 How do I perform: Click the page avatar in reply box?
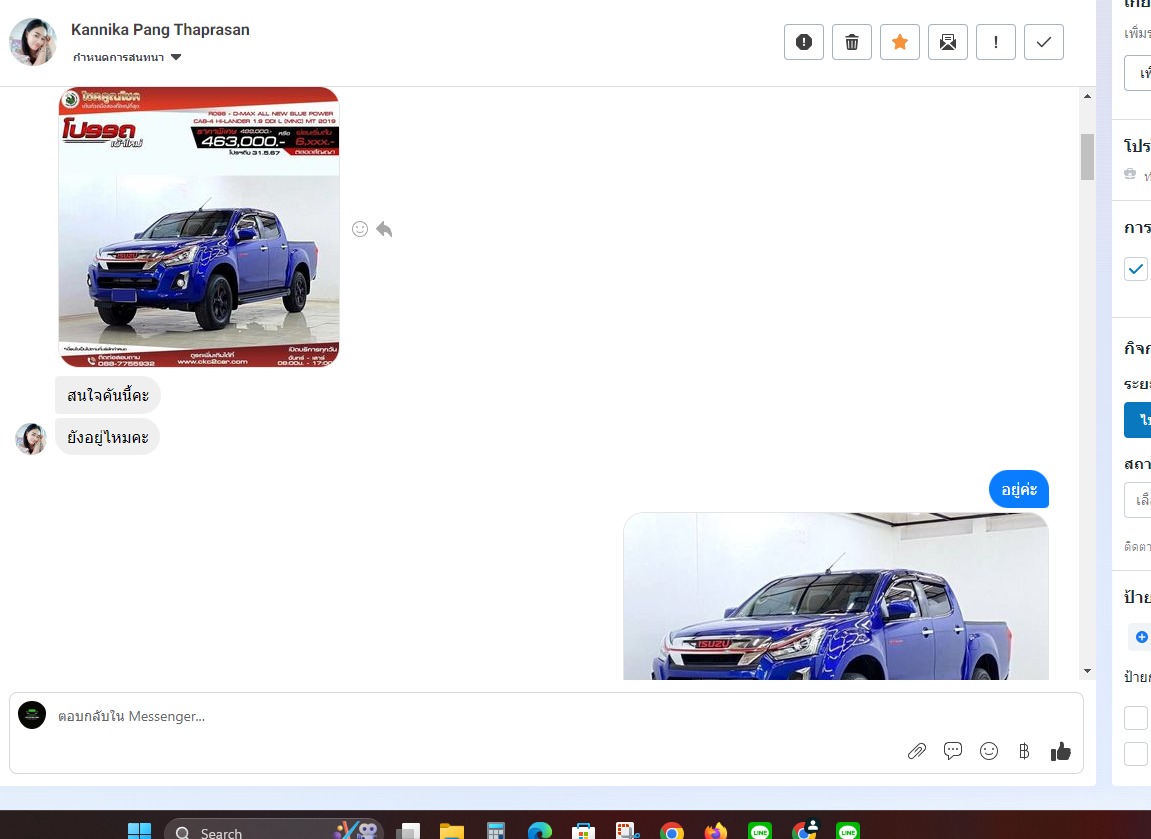click(x=32, y=715)
